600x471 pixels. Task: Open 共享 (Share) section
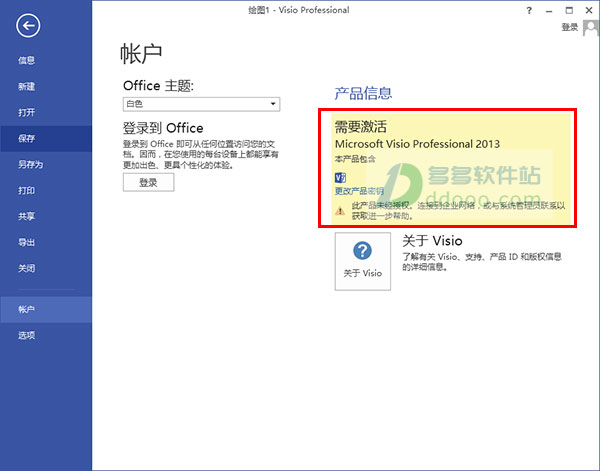(26, 217)
